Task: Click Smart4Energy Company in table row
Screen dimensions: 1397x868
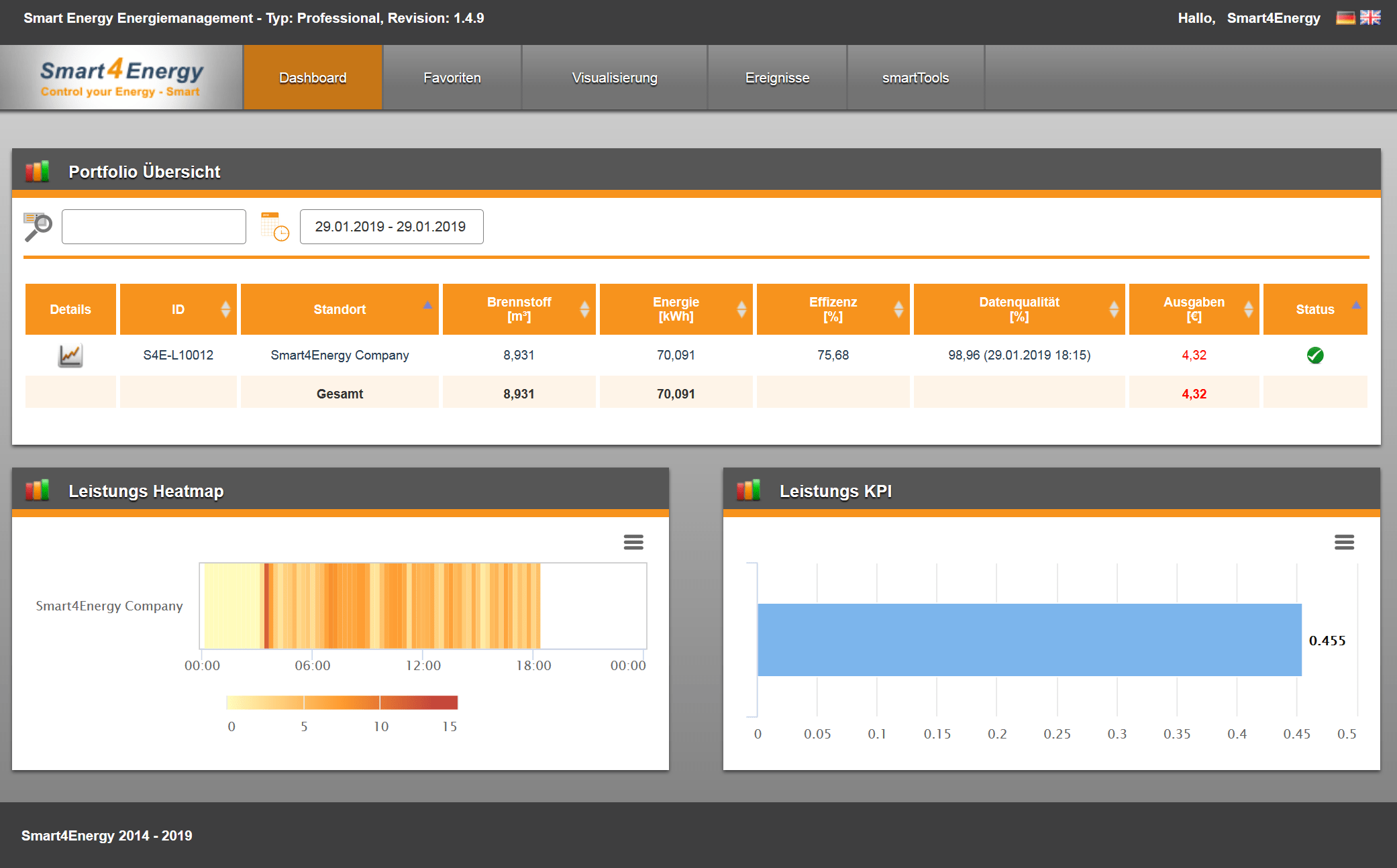Action: coord(340,355)
